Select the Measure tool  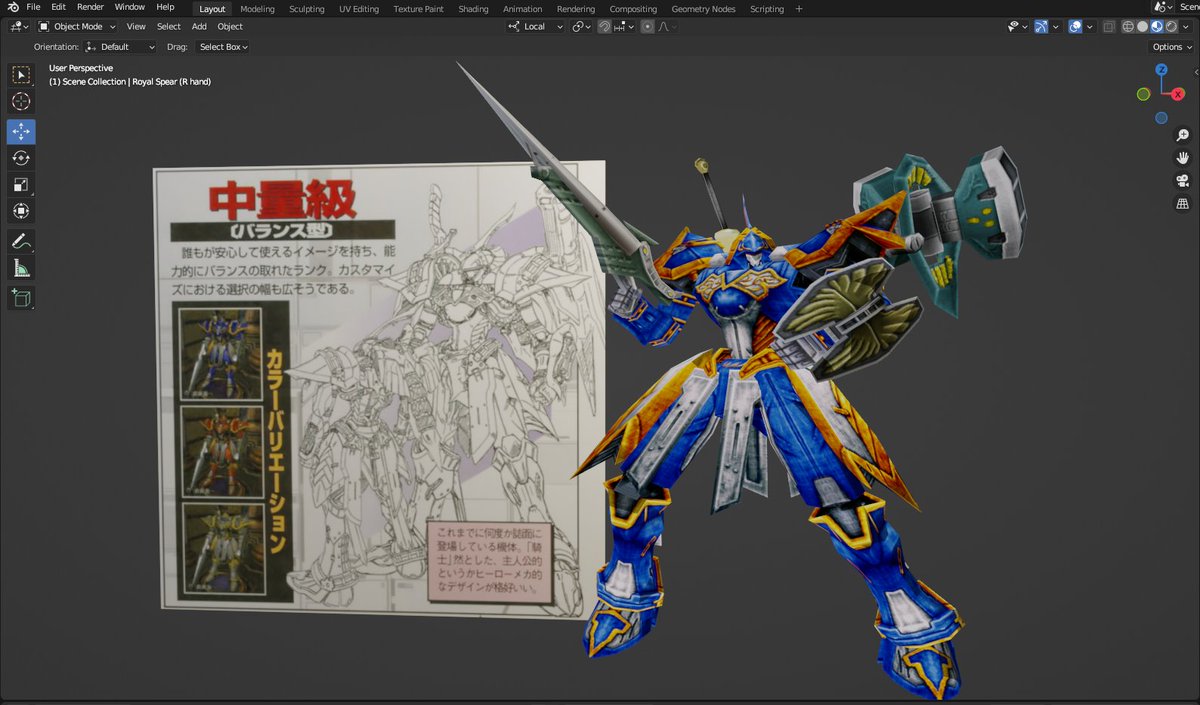pos(21,268)
